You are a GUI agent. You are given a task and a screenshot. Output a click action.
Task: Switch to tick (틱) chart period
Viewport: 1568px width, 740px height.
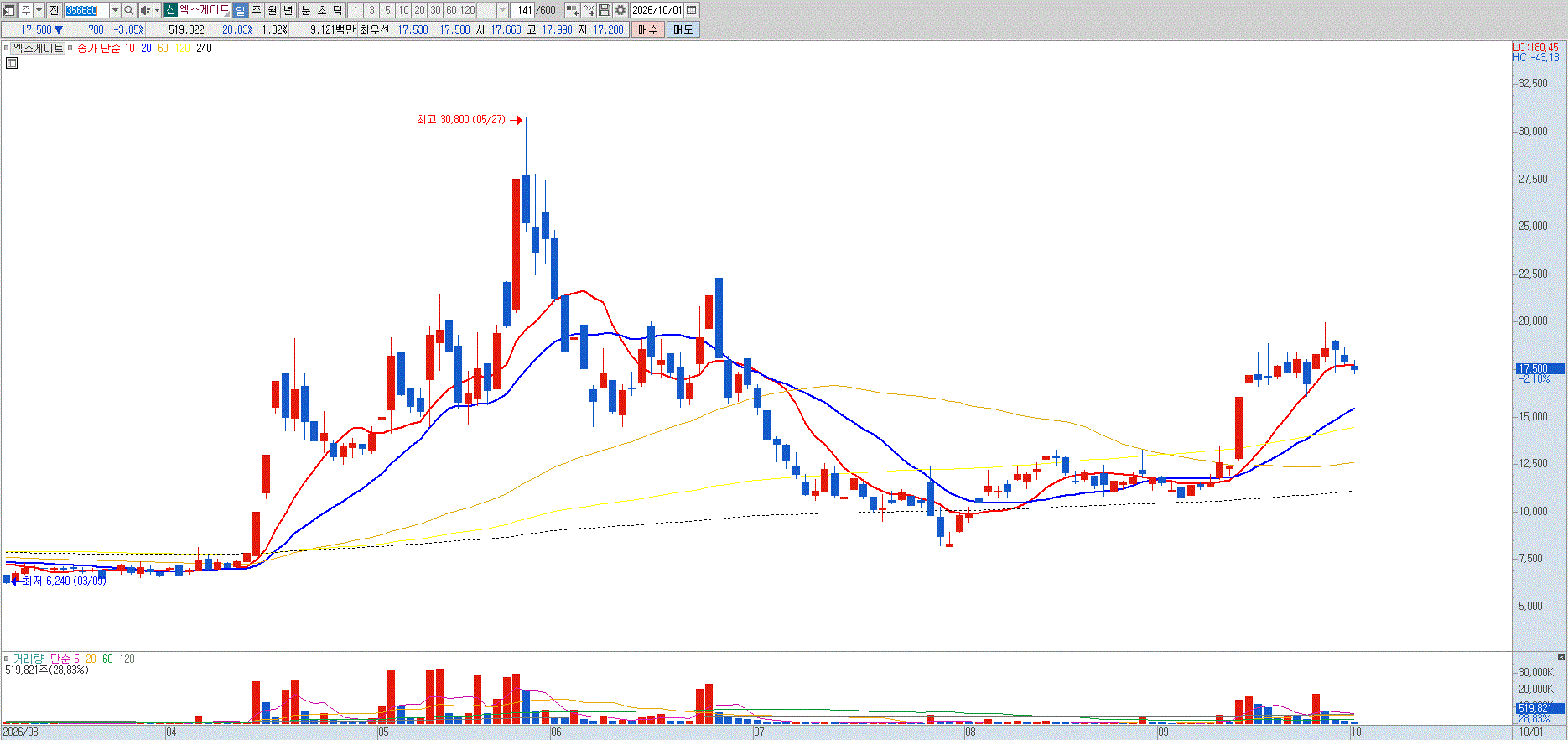[x=337, y=10]
